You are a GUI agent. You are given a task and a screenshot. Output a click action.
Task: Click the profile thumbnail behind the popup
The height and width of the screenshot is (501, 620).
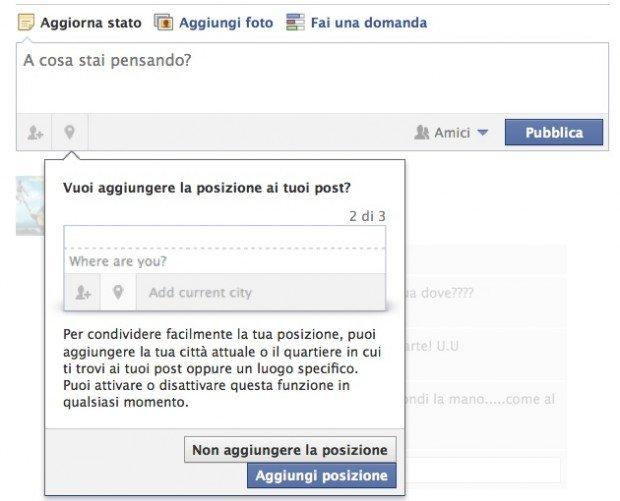tap(30, 206)
